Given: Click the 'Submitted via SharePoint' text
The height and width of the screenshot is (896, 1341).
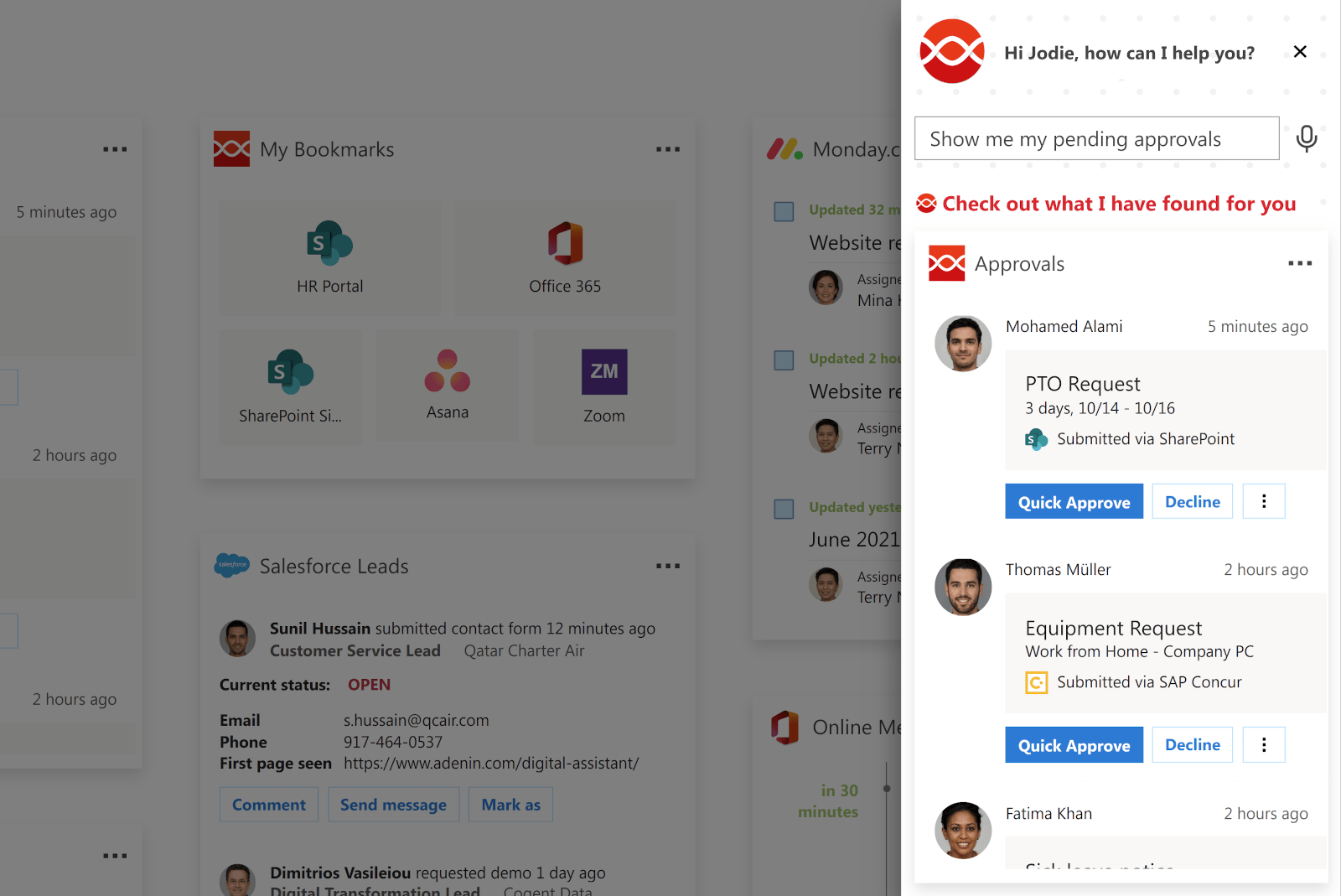Looking at the screenshot, I should point(1146,439).
